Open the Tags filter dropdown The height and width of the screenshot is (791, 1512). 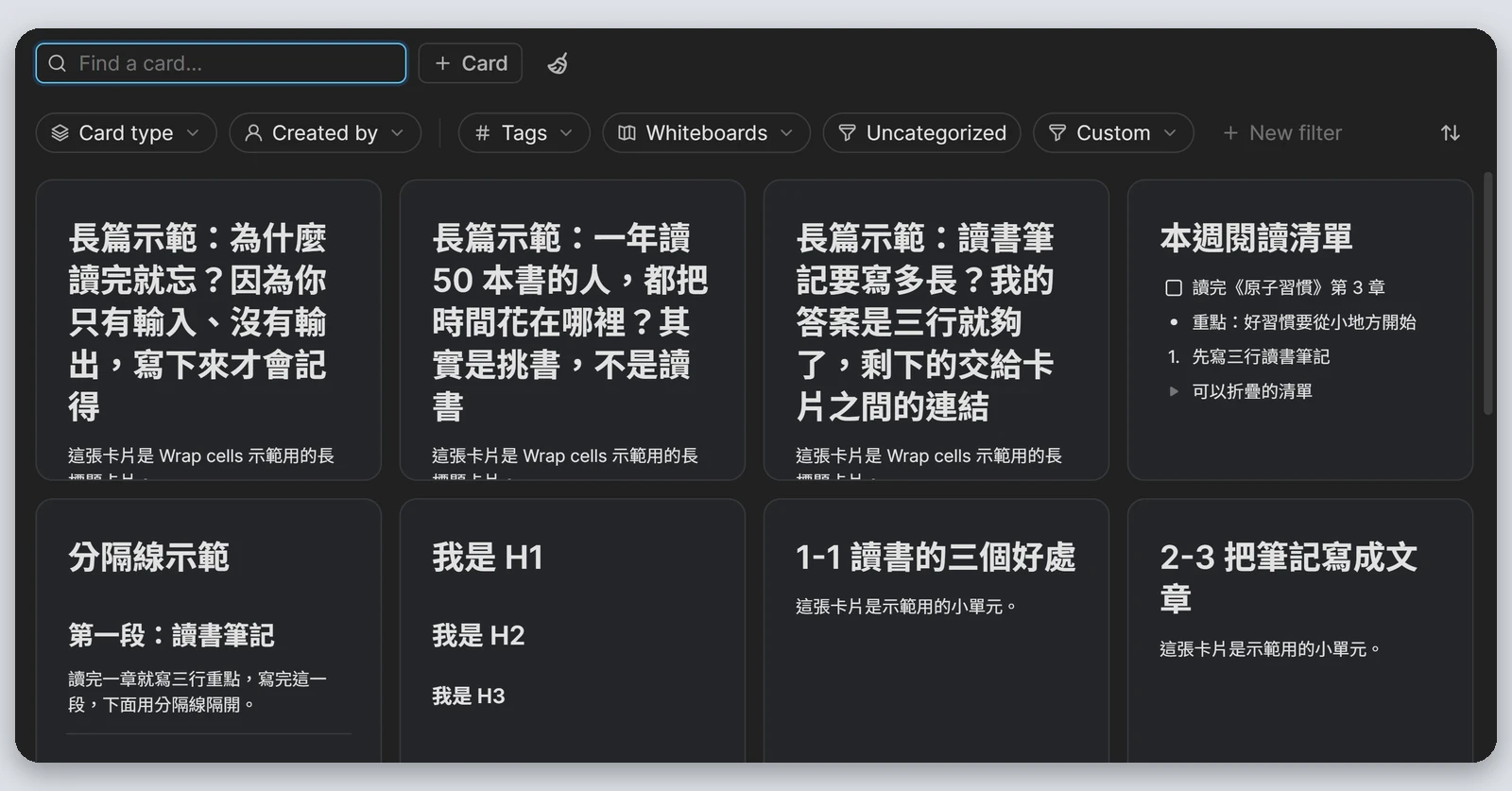(x=524, y=133)
